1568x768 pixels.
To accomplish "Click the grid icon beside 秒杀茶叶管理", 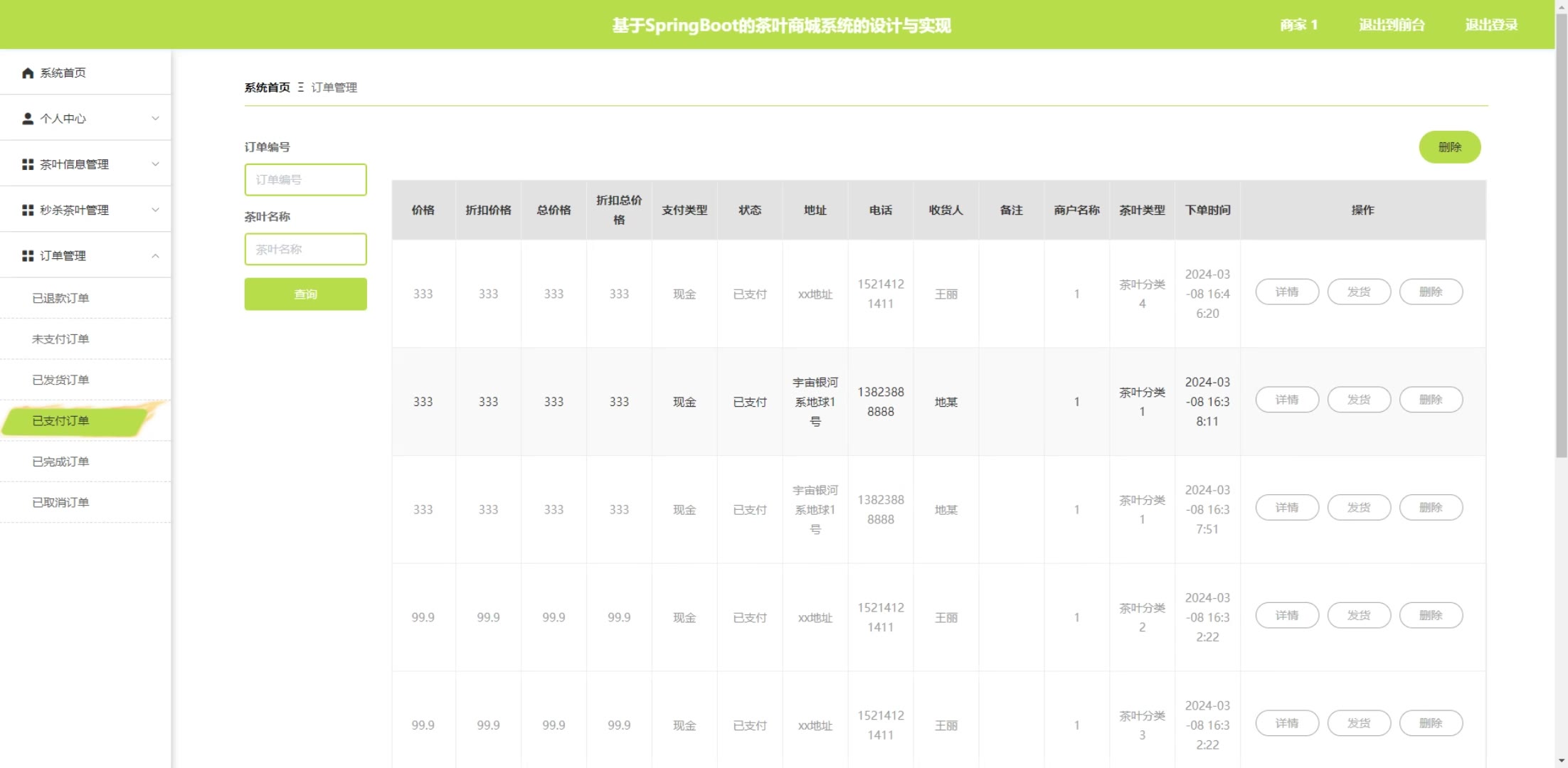I will (x=28, y=210).
